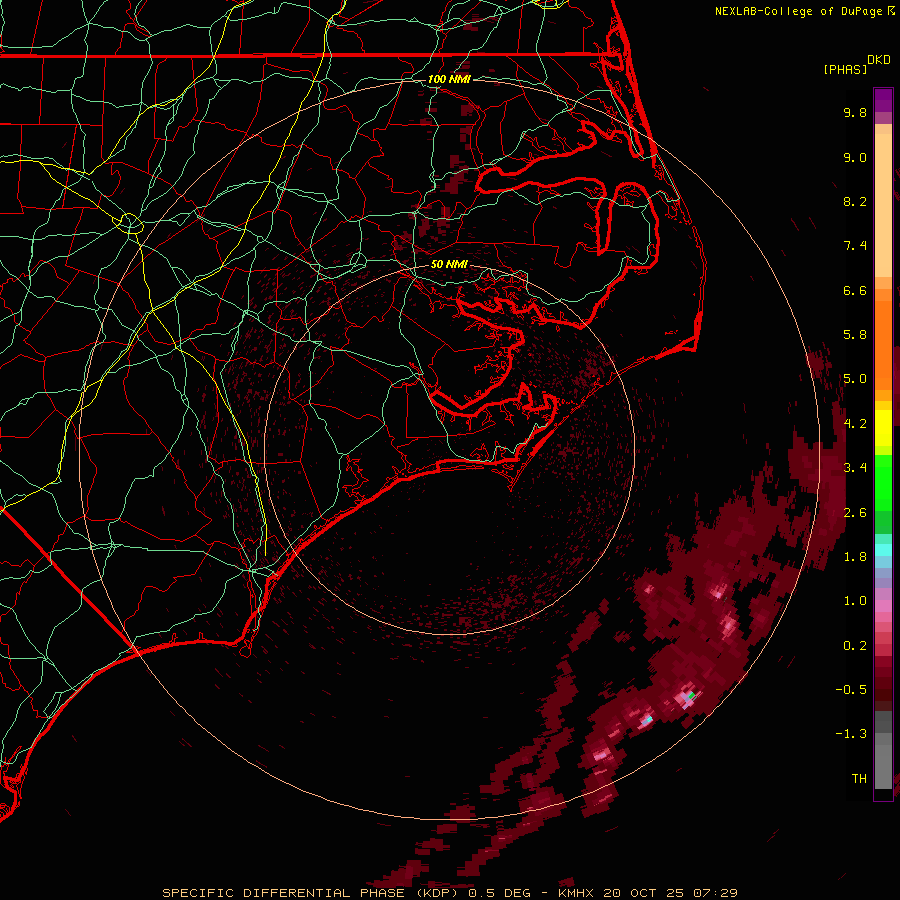Click the 1.0 legend value

point(855,601)
